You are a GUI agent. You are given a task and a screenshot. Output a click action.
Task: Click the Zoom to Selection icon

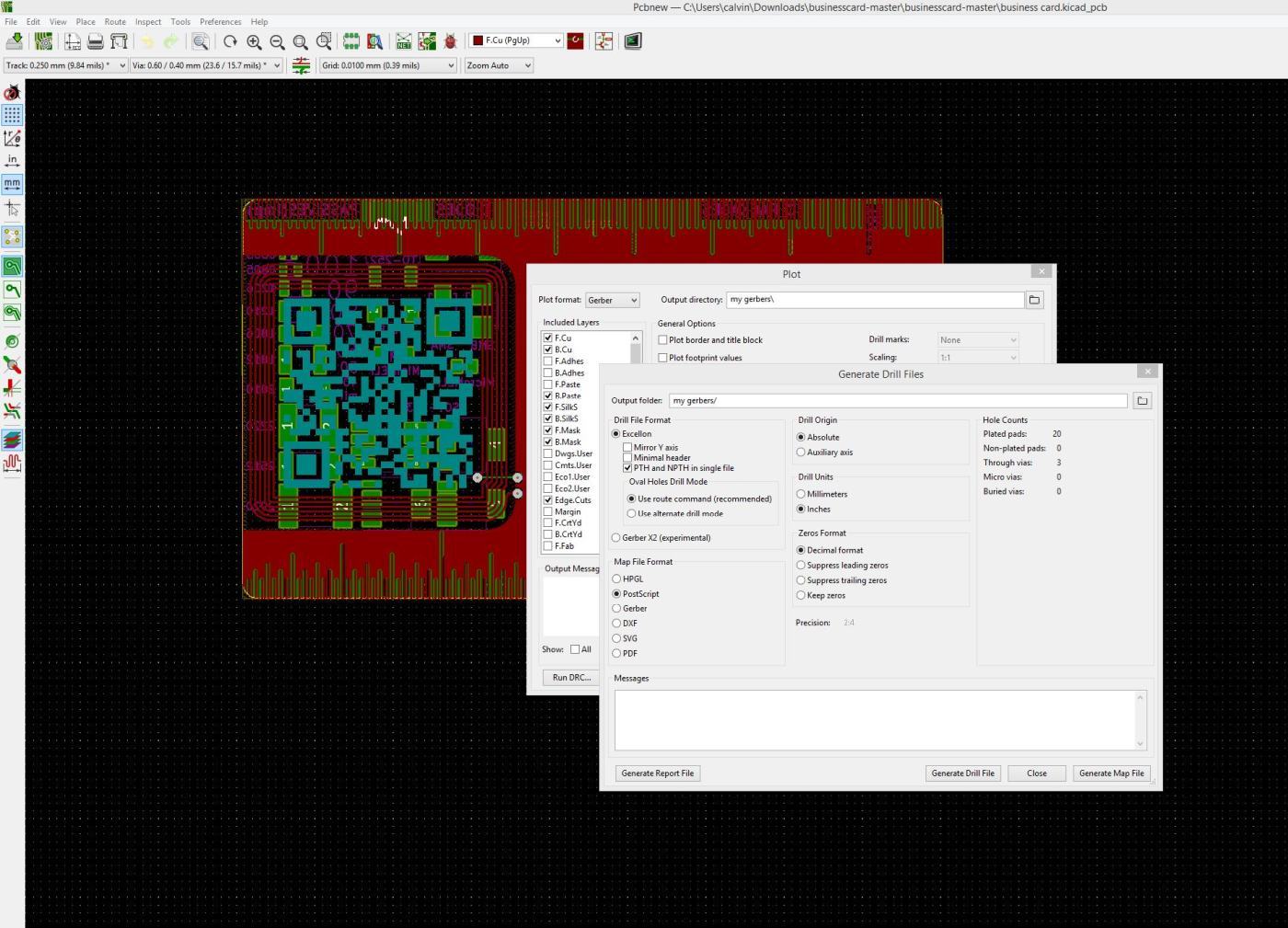(324, 41)
